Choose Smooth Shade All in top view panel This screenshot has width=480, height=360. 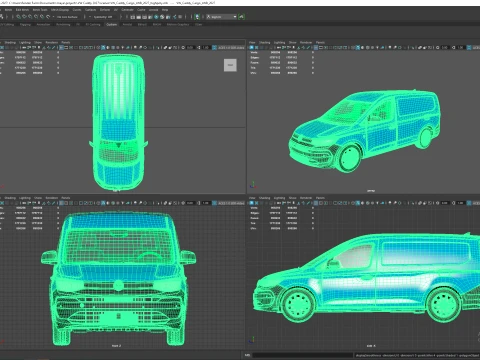coord(103,47)
